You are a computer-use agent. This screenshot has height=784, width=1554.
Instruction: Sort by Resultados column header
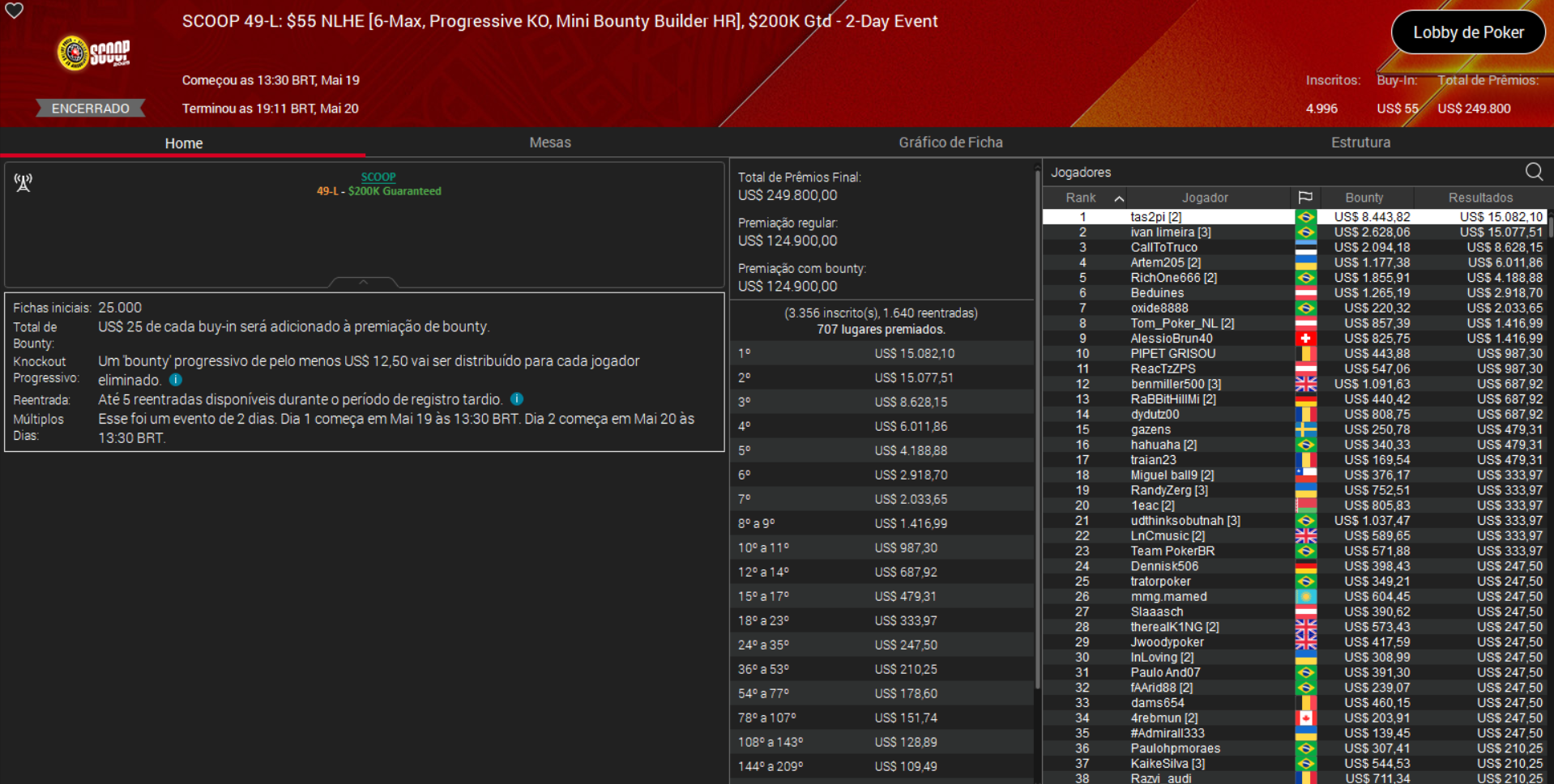[1480, 198]
